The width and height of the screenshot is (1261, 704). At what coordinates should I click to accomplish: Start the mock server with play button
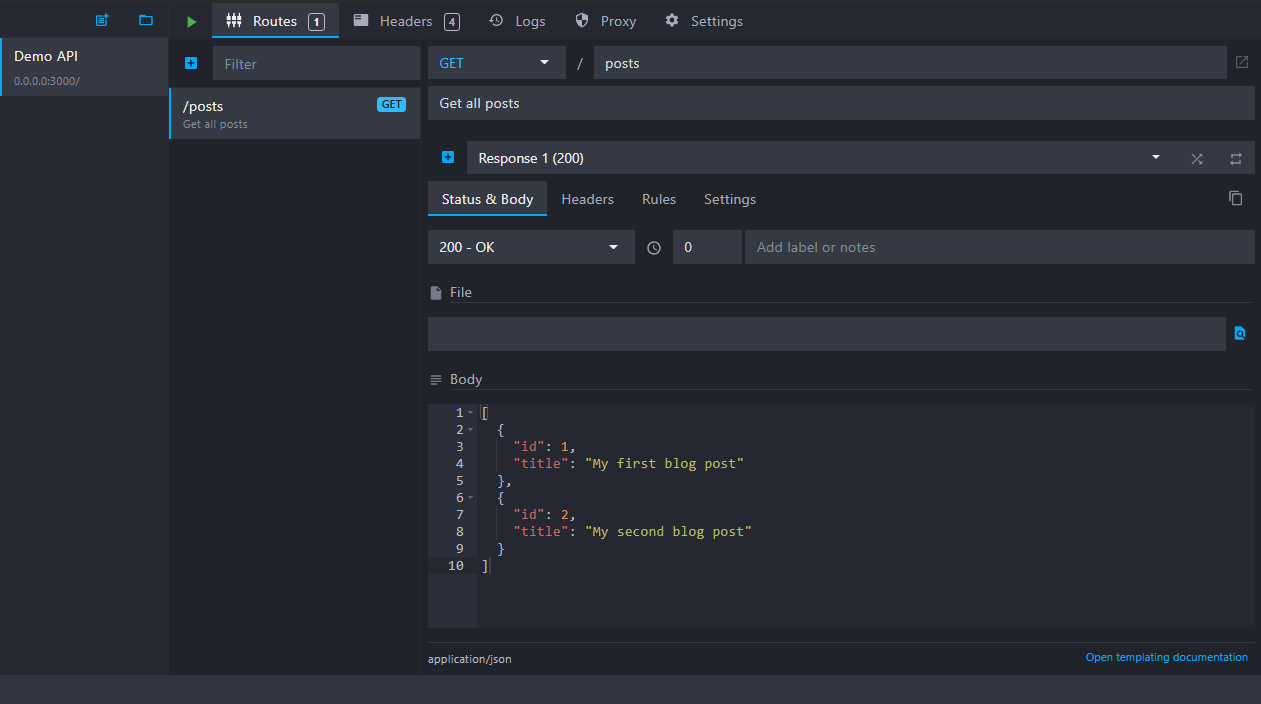click(191, 21)
